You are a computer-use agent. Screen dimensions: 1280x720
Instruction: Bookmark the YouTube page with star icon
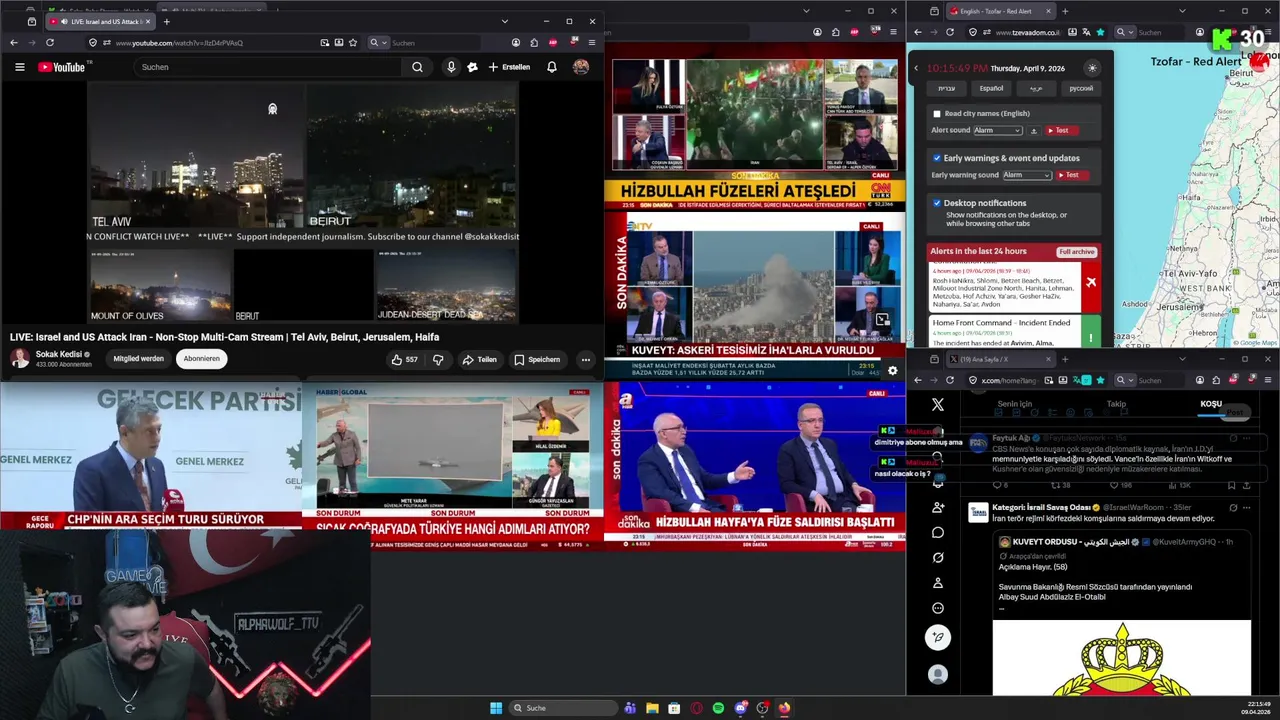point(353,42)
